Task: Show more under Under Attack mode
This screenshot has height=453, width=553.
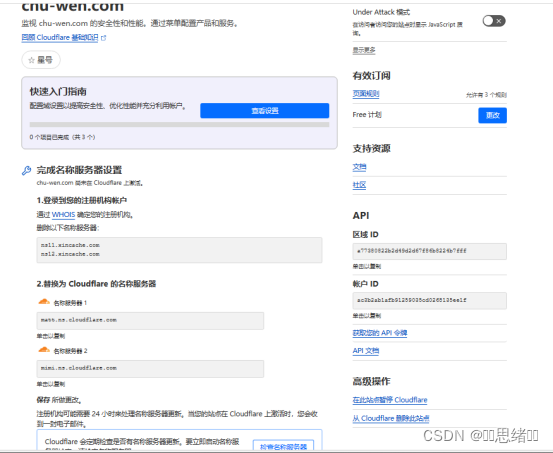Action: [364, 50]
